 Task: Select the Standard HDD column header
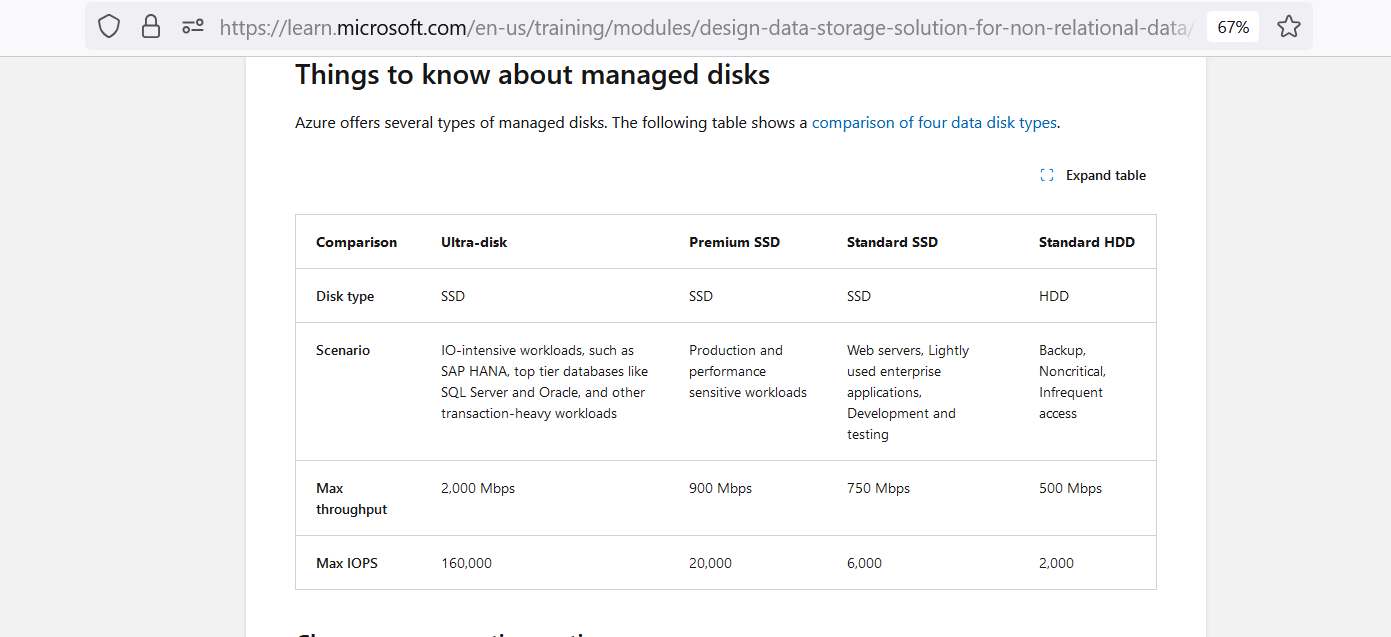pos(1087,241)
